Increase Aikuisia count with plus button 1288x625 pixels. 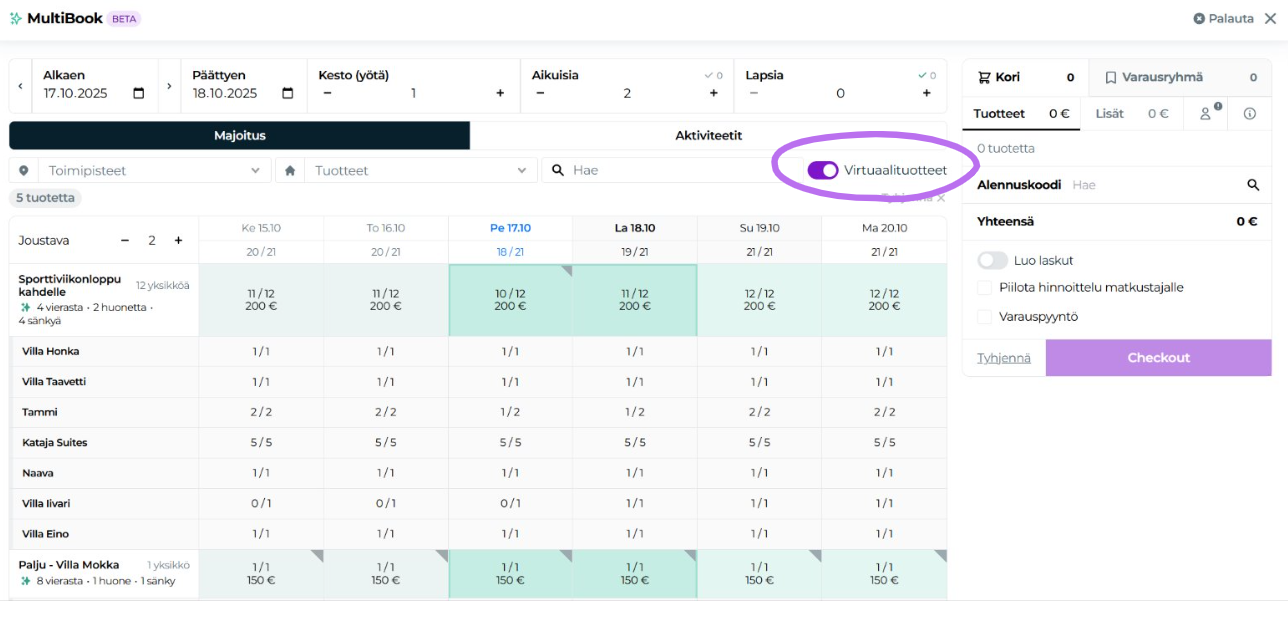tap(714, 93)
